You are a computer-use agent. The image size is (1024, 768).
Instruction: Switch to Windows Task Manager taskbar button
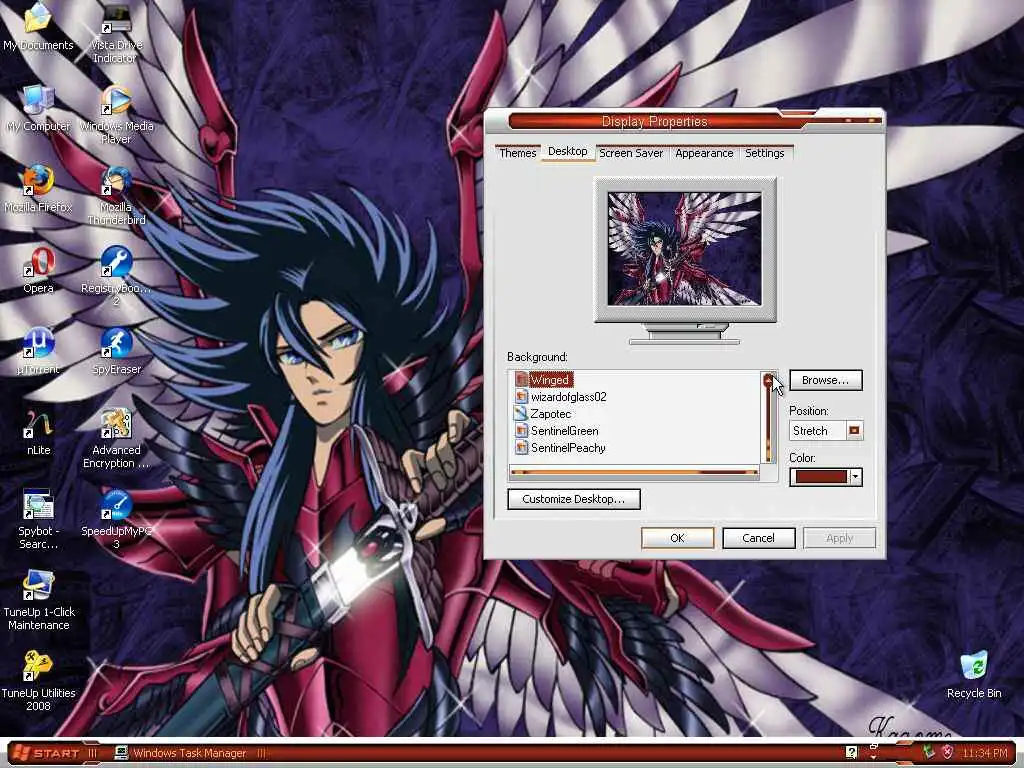pyautogui.click(x=180, y=753)
